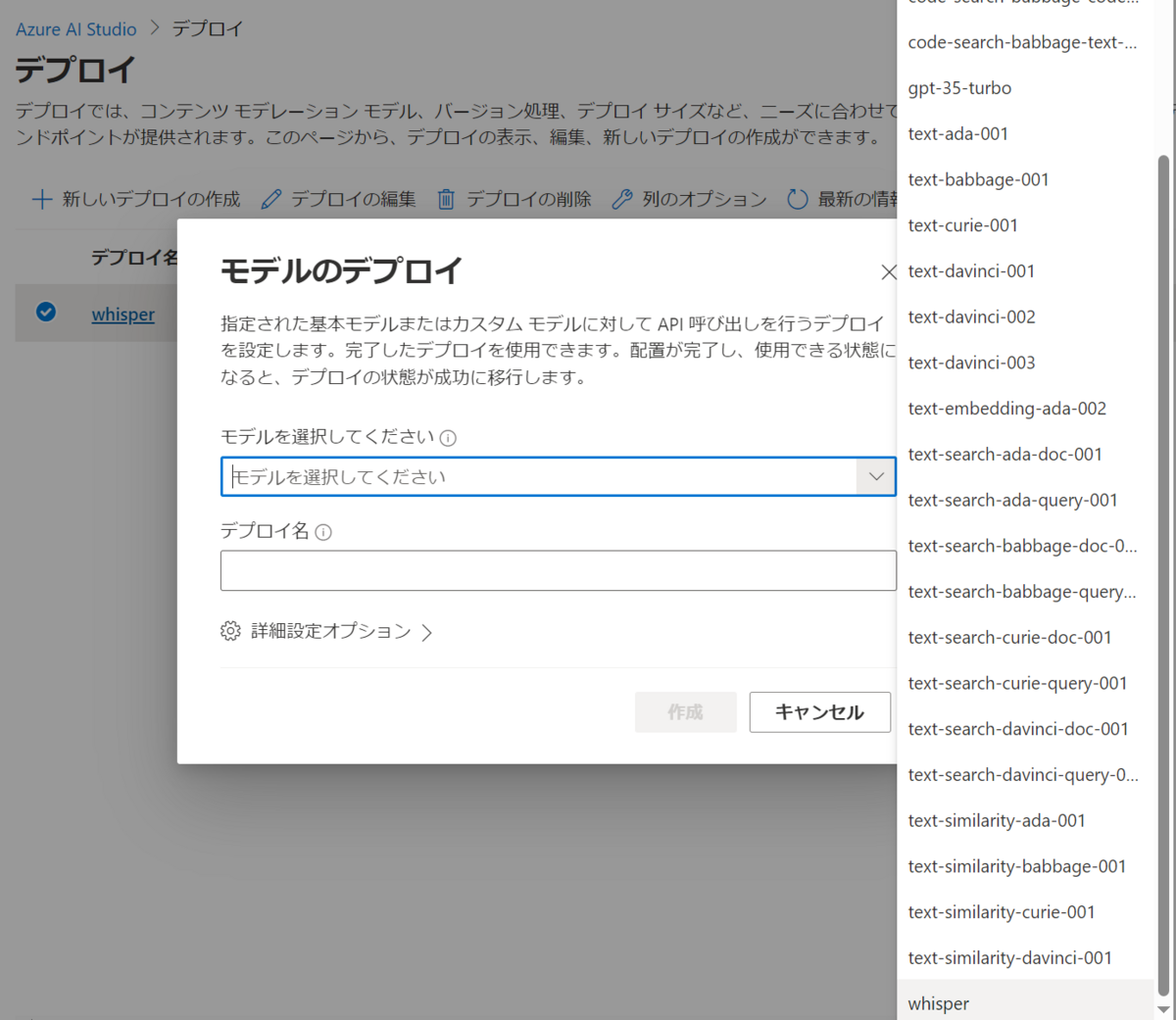Pick text-search-curie-query-001 option
This screenshot has height=1020, width=1176.
pyautogui.click(x=1025, y=683)
